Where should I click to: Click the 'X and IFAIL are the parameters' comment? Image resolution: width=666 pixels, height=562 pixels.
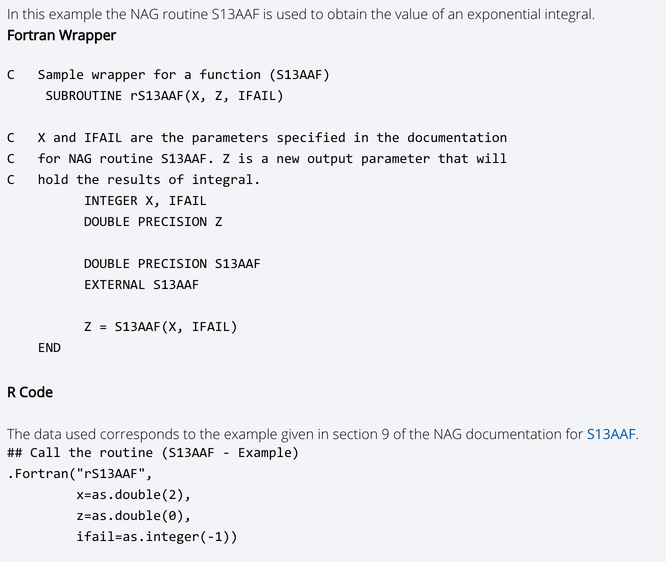tap(257, 138)
